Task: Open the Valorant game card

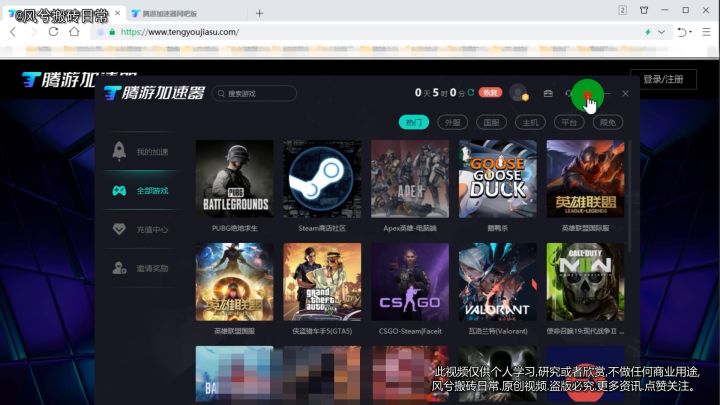Action: (x=497, y=282)
